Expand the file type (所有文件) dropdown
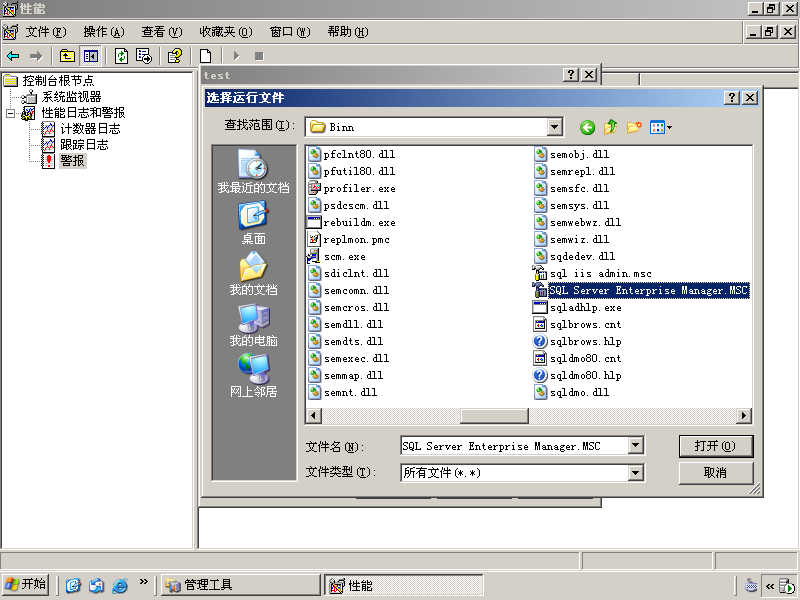This screenshot has height=600, width=800. coord(635,473)
